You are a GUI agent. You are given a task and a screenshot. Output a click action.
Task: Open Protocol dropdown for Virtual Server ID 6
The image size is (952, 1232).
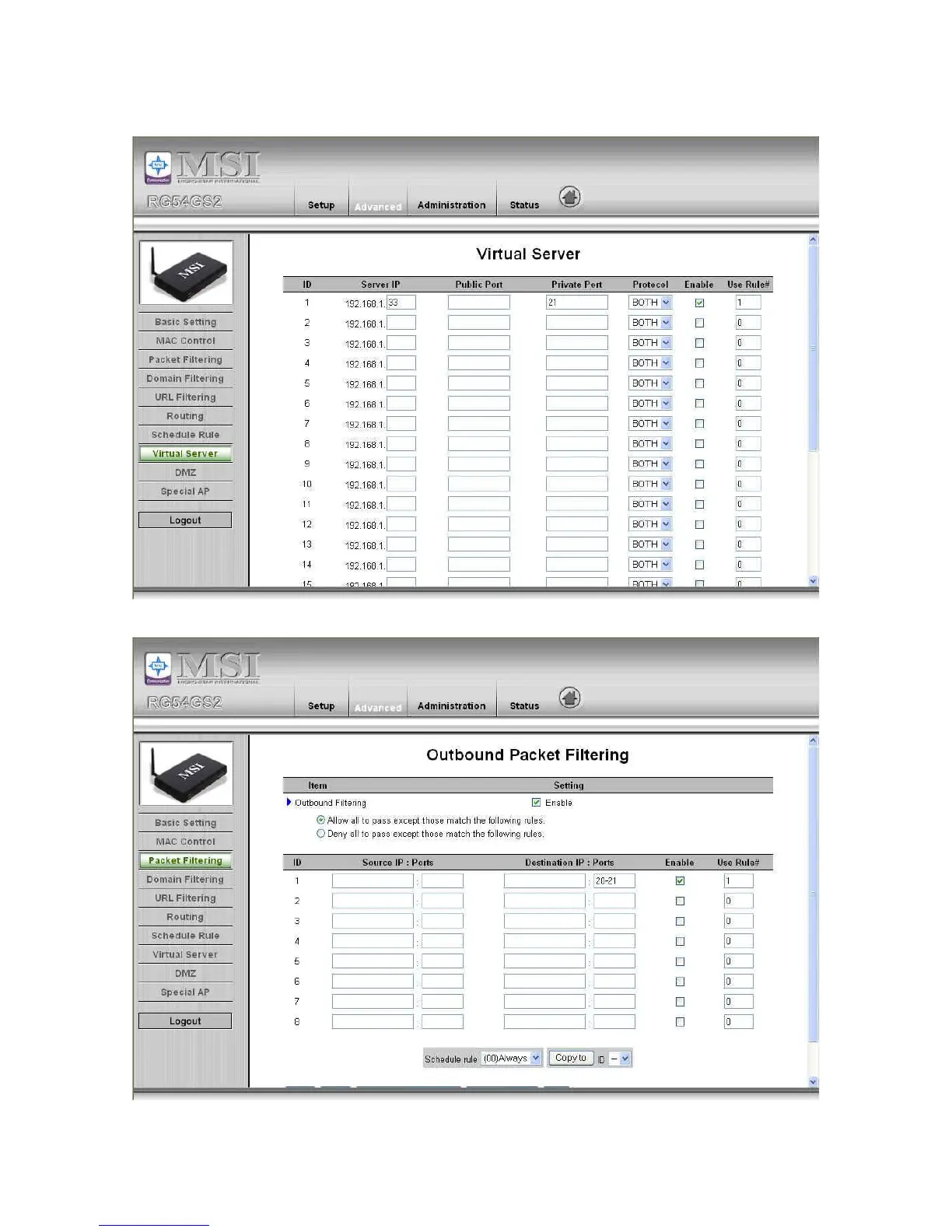coord(650,404)
